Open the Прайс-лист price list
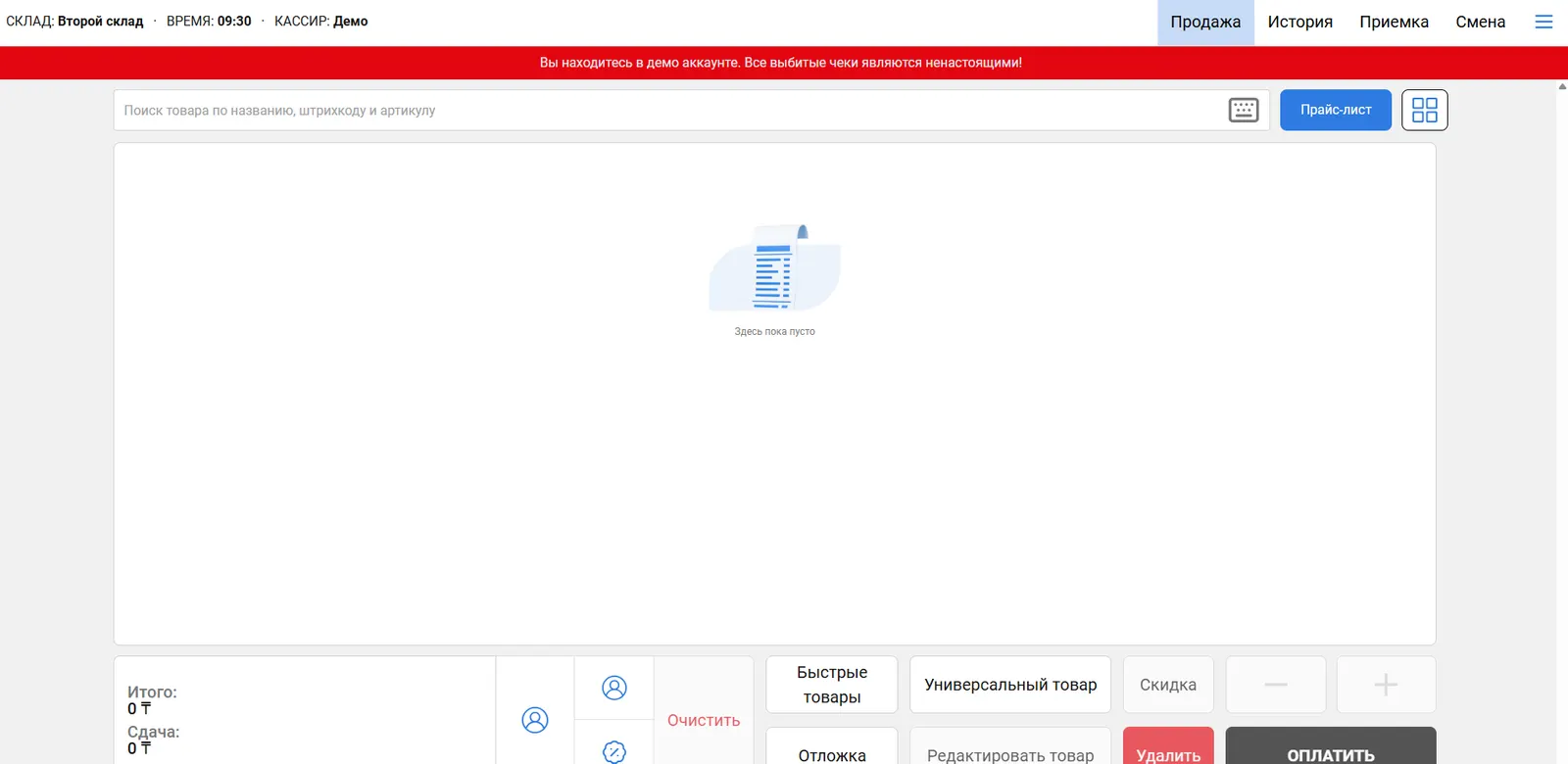Image resolution: width=1568 pixels, height=764 pixels. click(1335, 110)
